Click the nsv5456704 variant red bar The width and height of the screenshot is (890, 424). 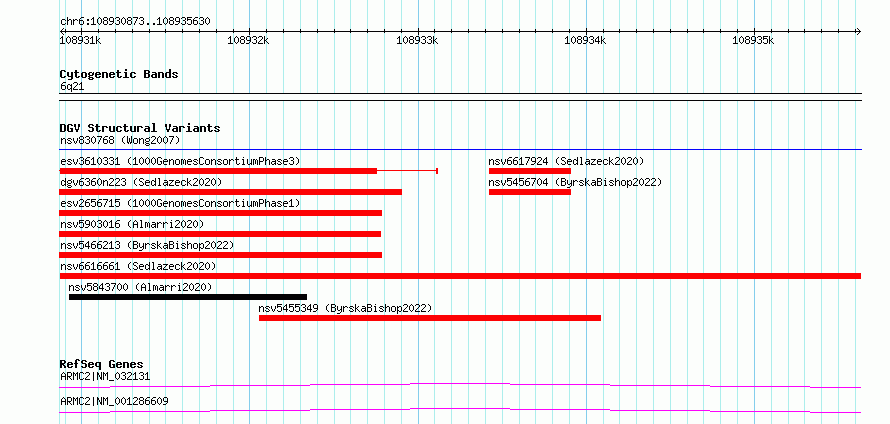[530, 192]
